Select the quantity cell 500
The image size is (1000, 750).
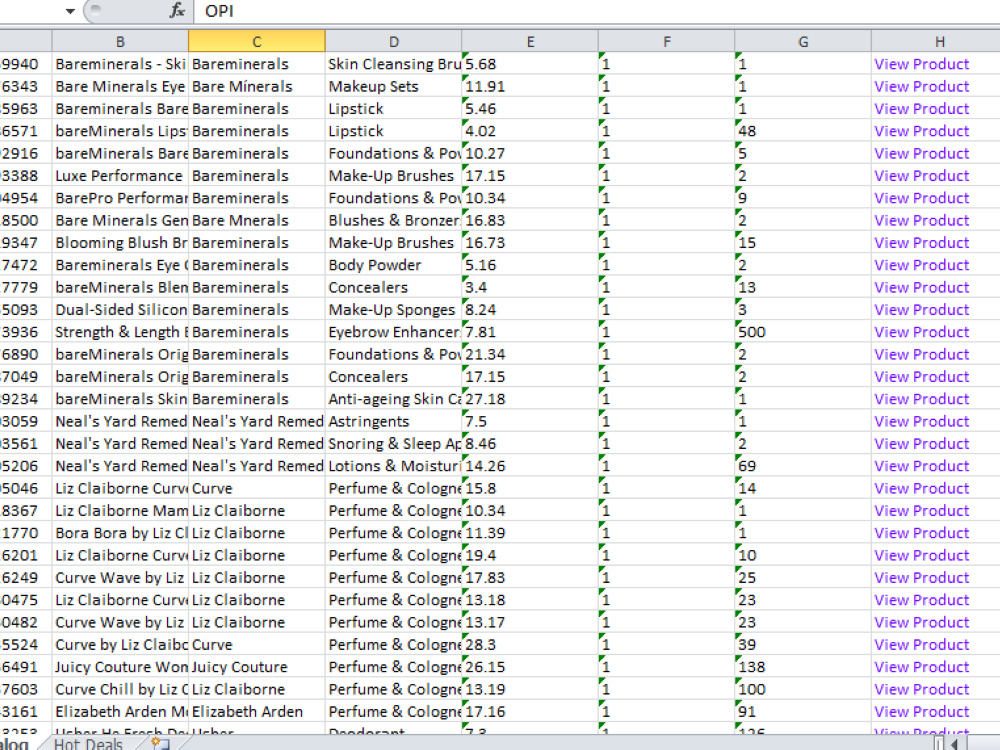pos(803,332)
